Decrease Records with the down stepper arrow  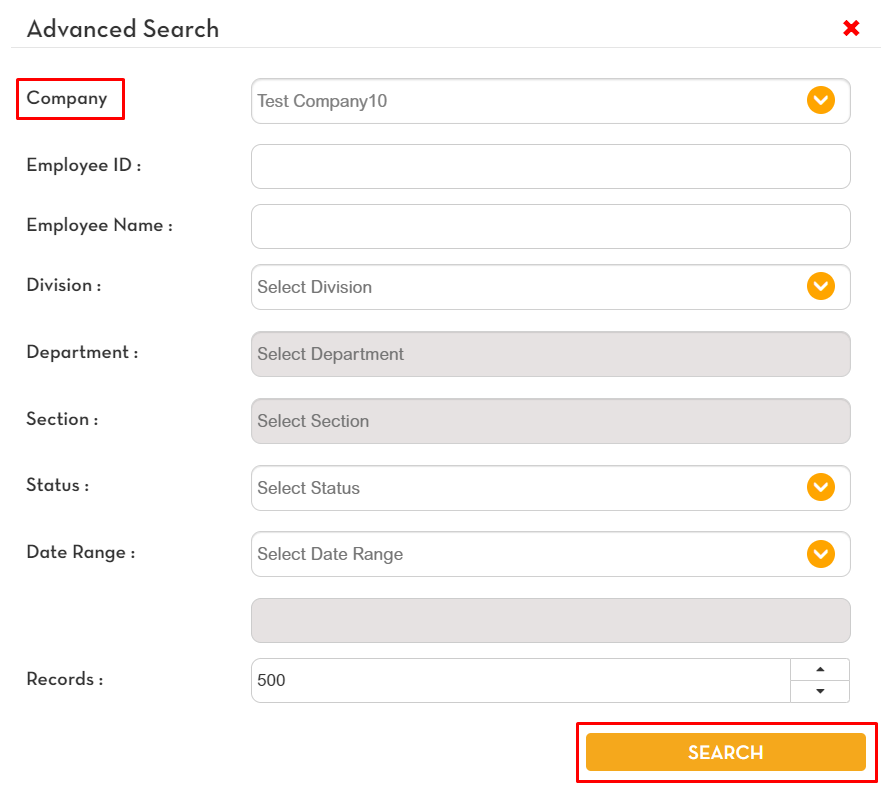tap(820, 691)
